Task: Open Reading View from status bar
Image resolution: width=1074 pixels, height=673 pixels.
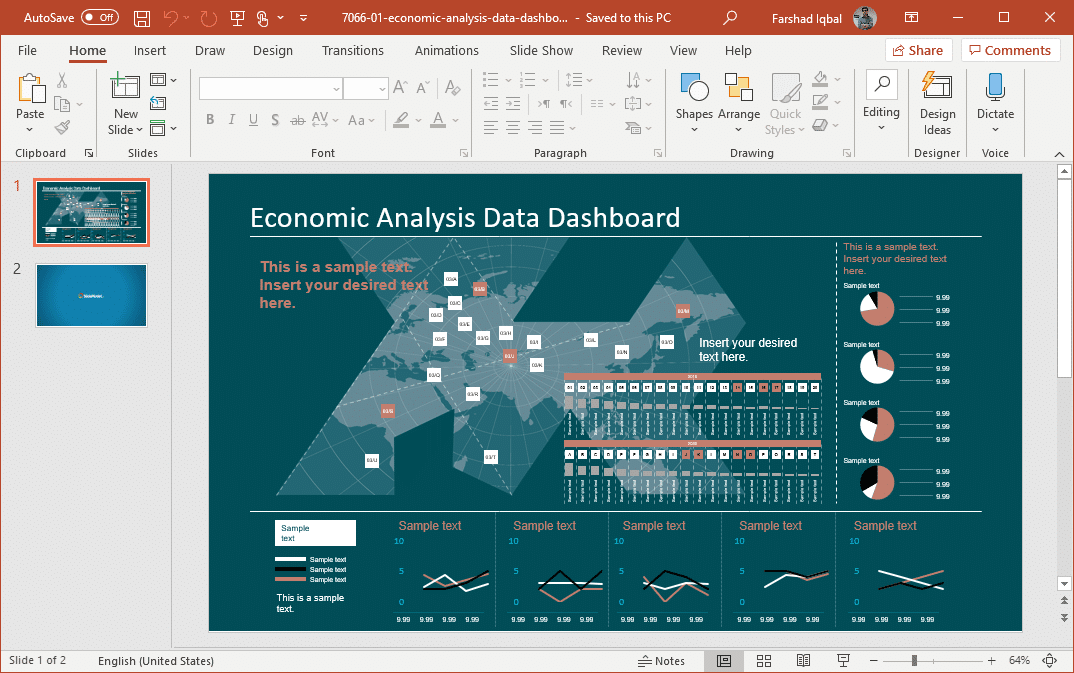Action: click(803, 661)
